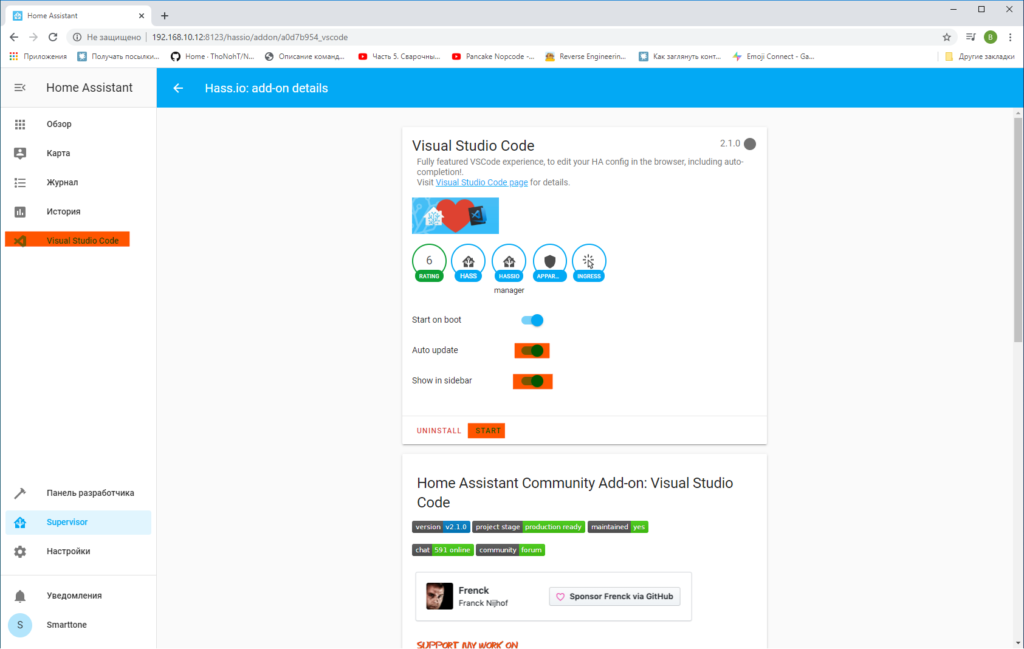Open Reverse Engineering bookmark
Screen dimensions: 1024x649
pyautogui.click(x=585, y=56)
